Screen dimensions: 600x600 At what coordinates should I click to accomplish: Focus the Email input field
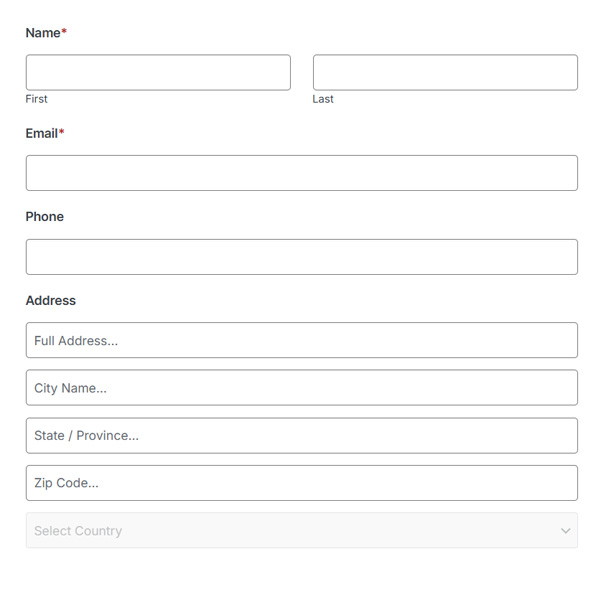click(301, 173)
